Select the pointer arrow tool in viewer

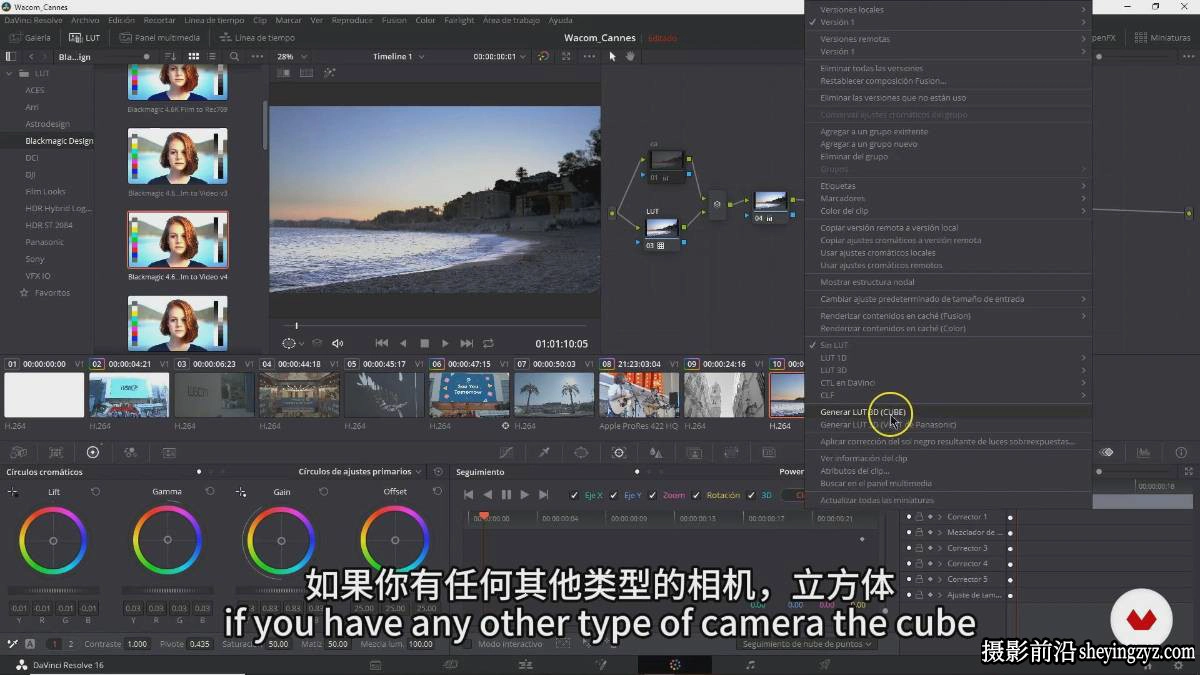point(613,57)
